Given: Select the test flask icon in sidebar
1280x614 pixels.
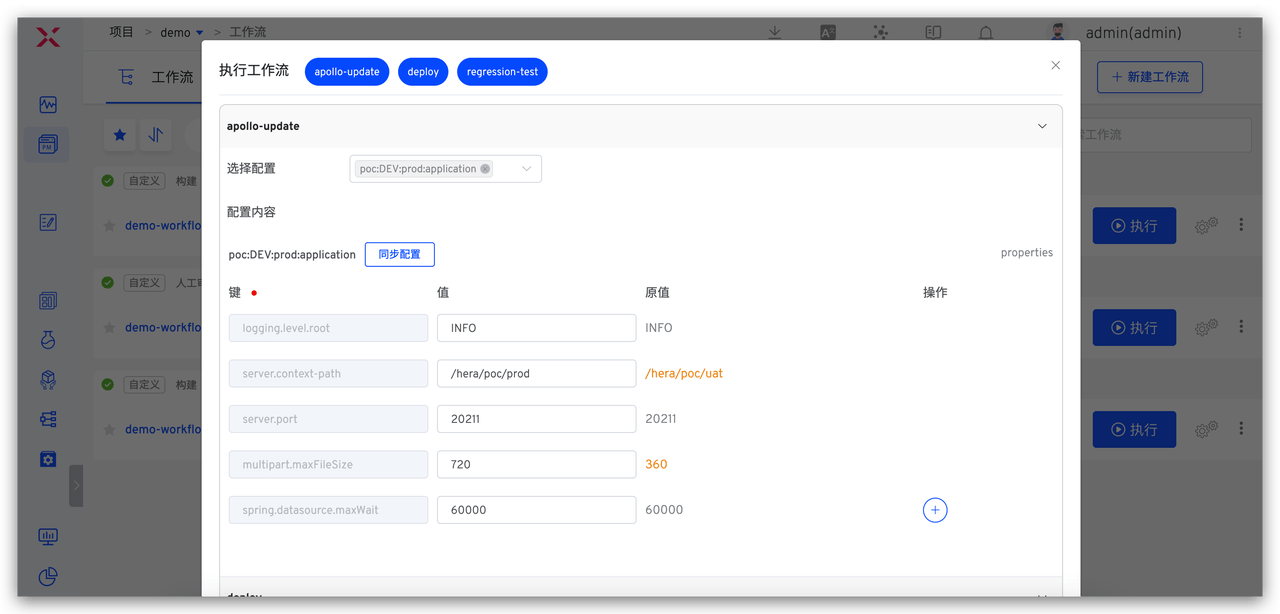Looking at the screenshot, I should (47, 340).
